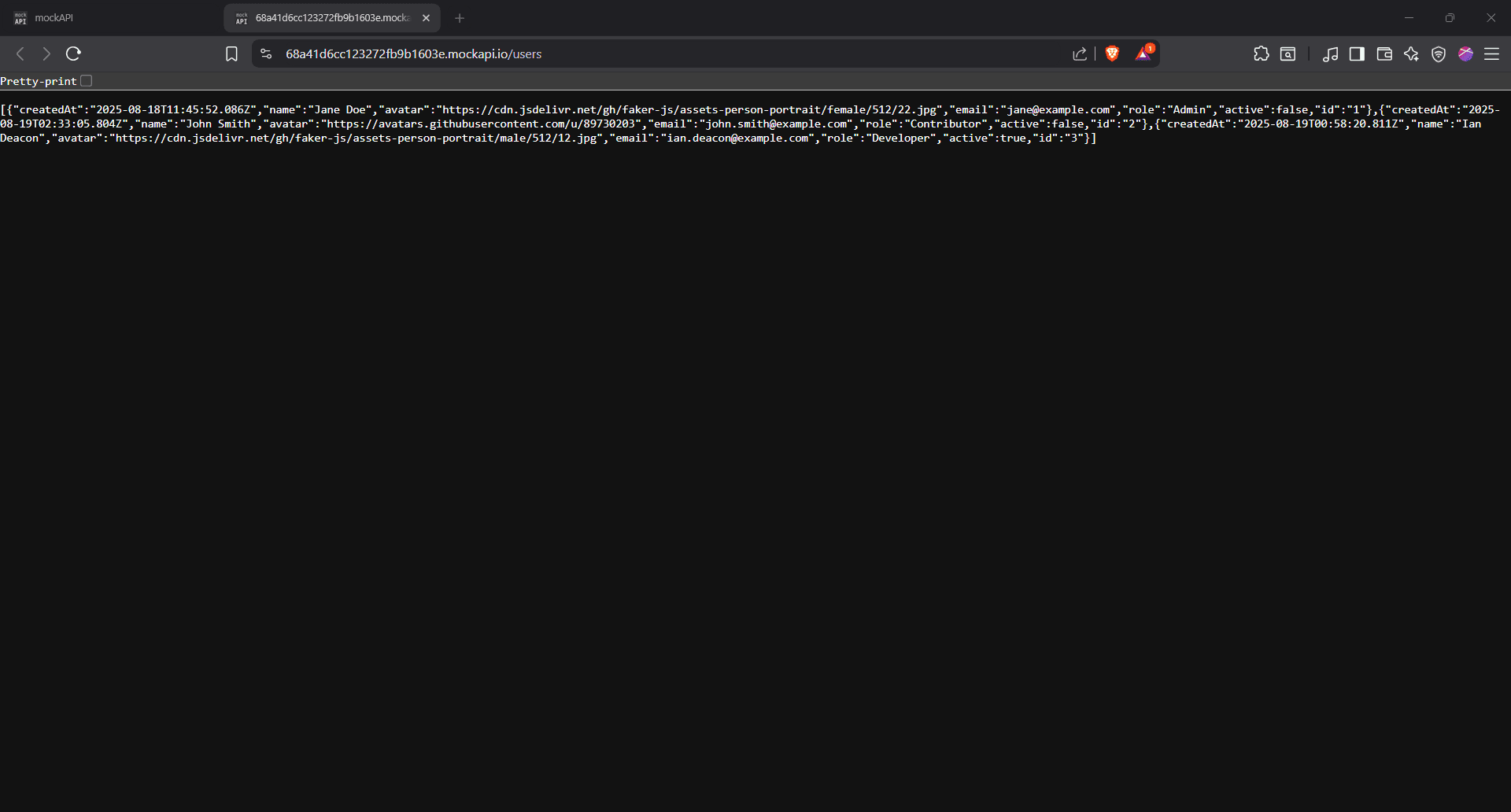Open Brave Rewards triangle icon
The height and width of the screenshot is (812, 1511).
click(1143, 54)
